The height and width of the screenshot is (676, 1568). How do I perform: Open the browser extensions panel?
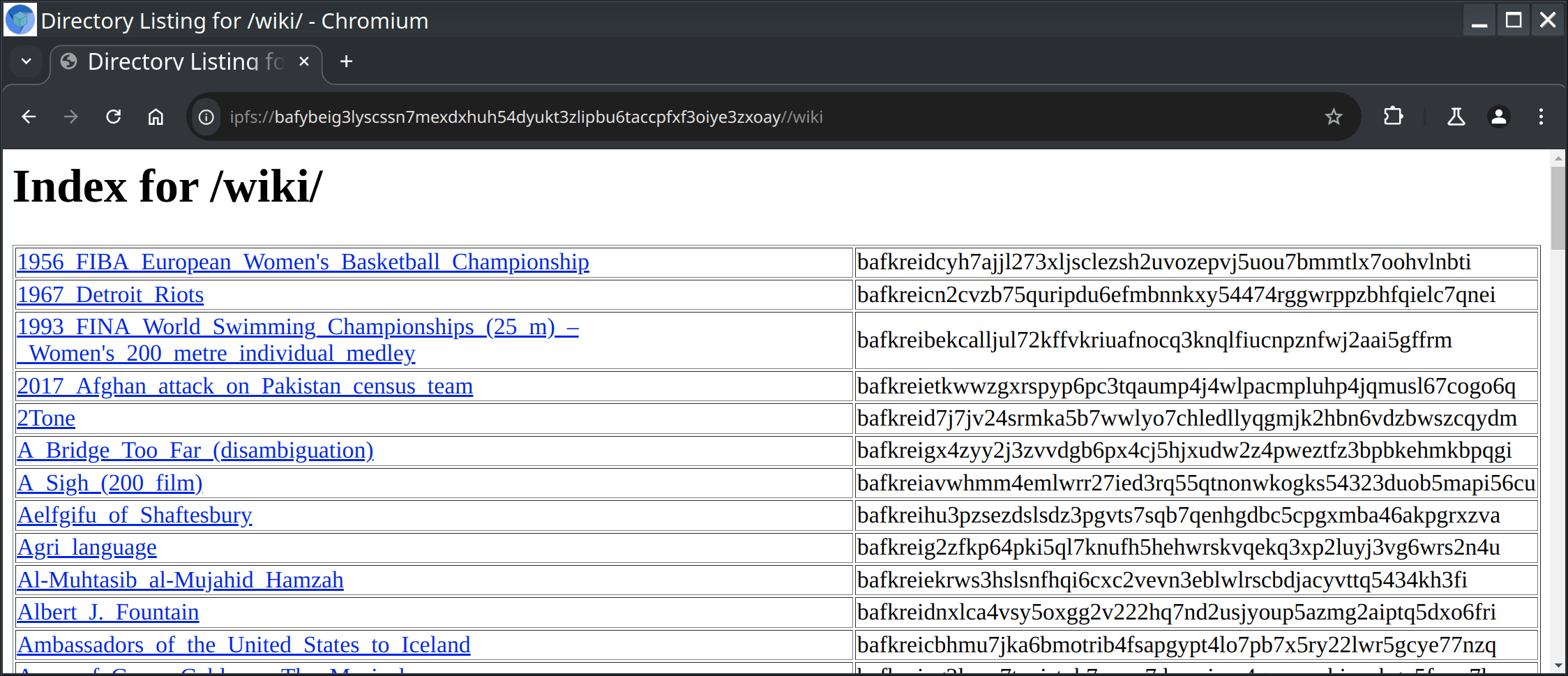(x=1393, y=117)
